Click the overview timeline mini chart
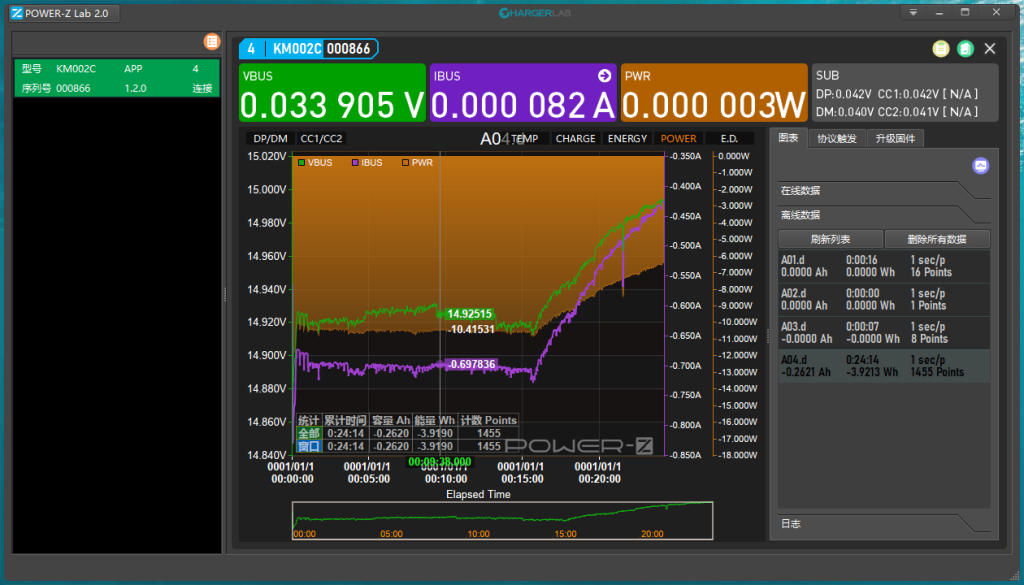 (502, 521)
